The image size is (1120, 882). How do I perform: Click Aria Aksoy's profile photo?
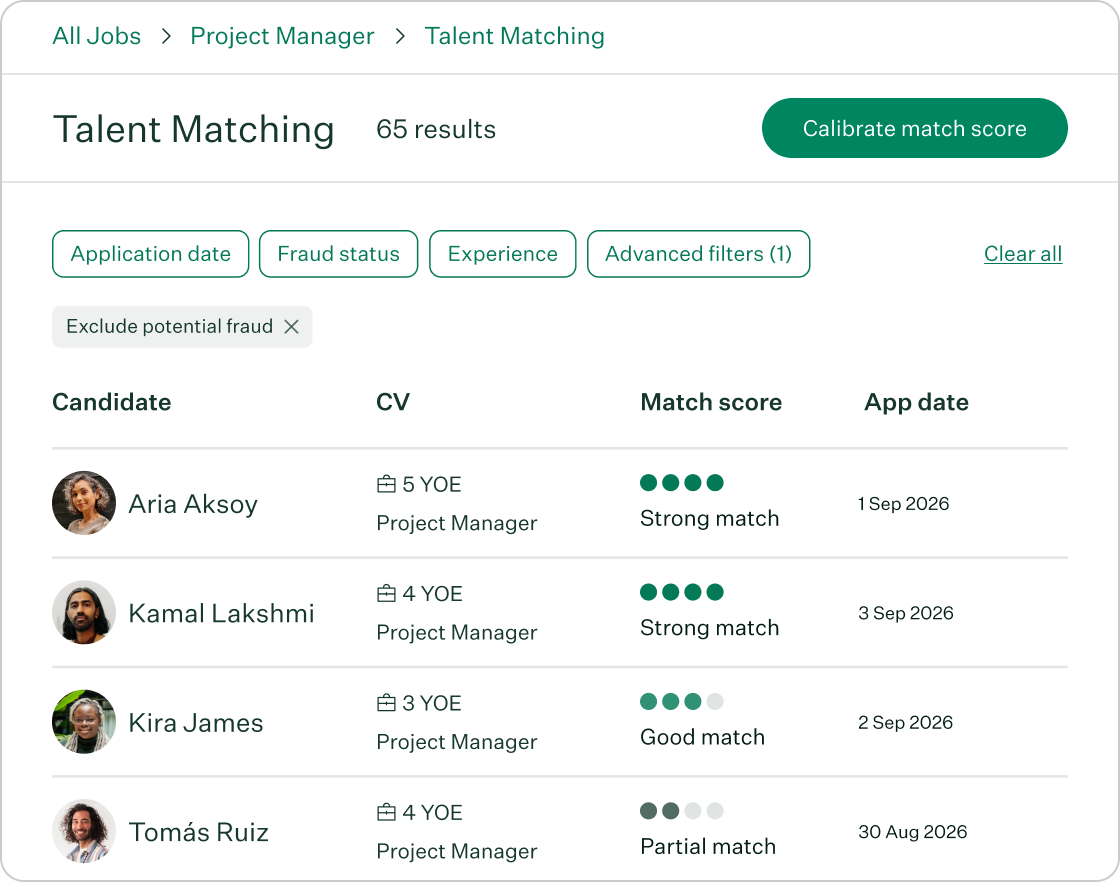coord(84,503)
